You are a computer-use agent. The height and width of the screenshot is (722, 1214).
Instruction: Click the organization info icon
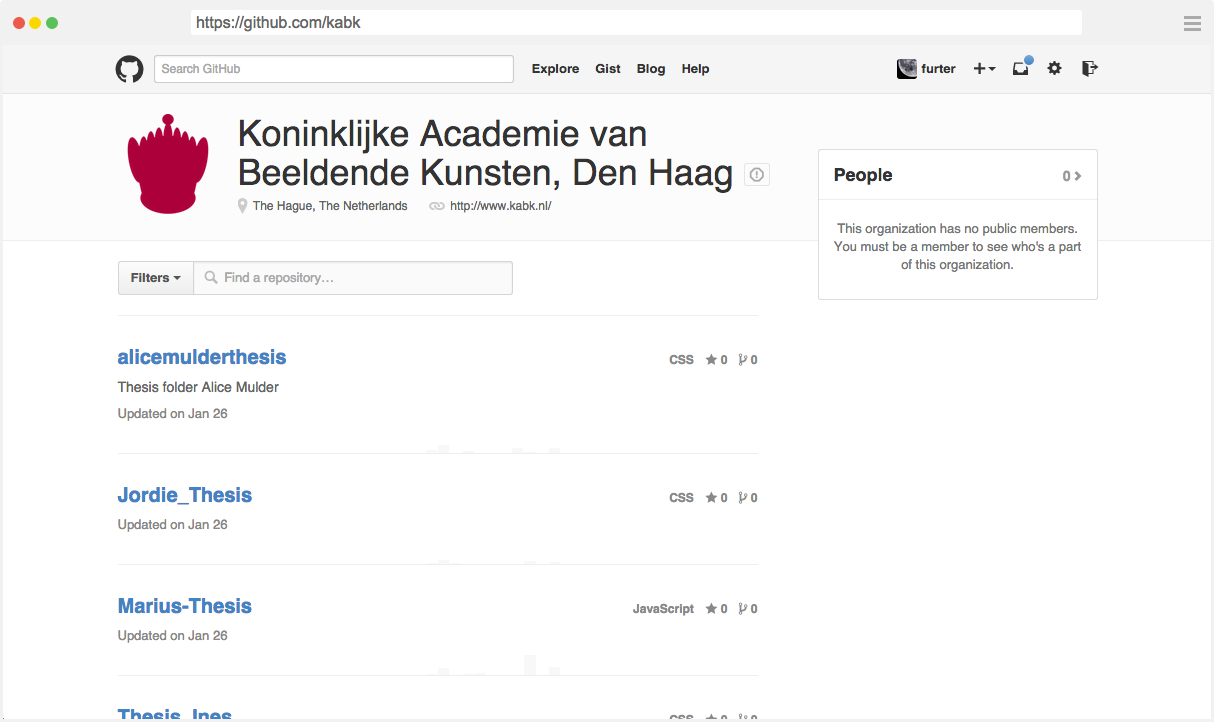coord(757,175)
